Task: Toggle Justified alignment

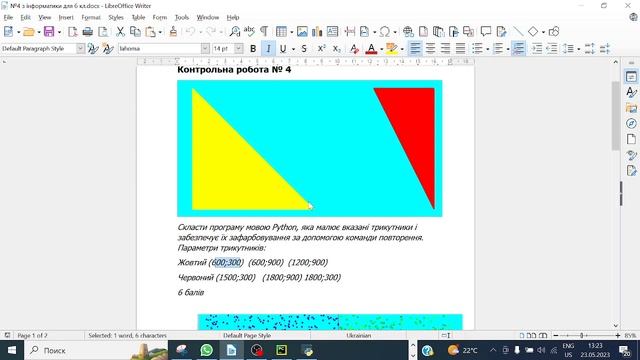Action: (x=460, y=49)
